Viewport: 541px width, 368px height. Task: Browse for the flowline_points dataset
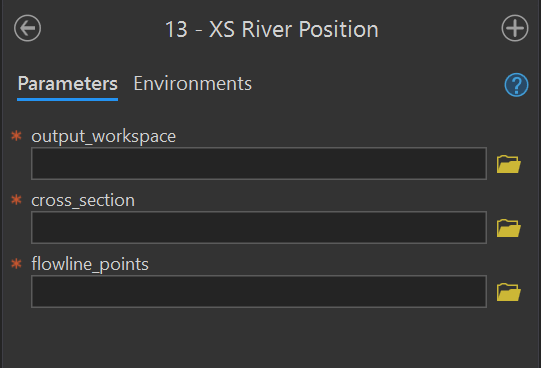[509, 292]
